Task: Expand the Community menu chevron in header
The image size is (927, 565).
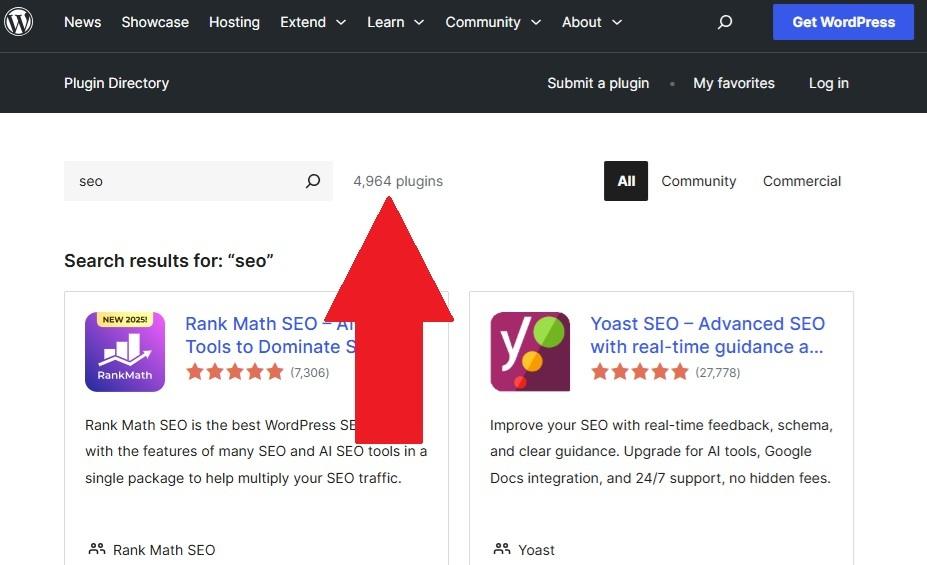Action: (x=536, y=22)
